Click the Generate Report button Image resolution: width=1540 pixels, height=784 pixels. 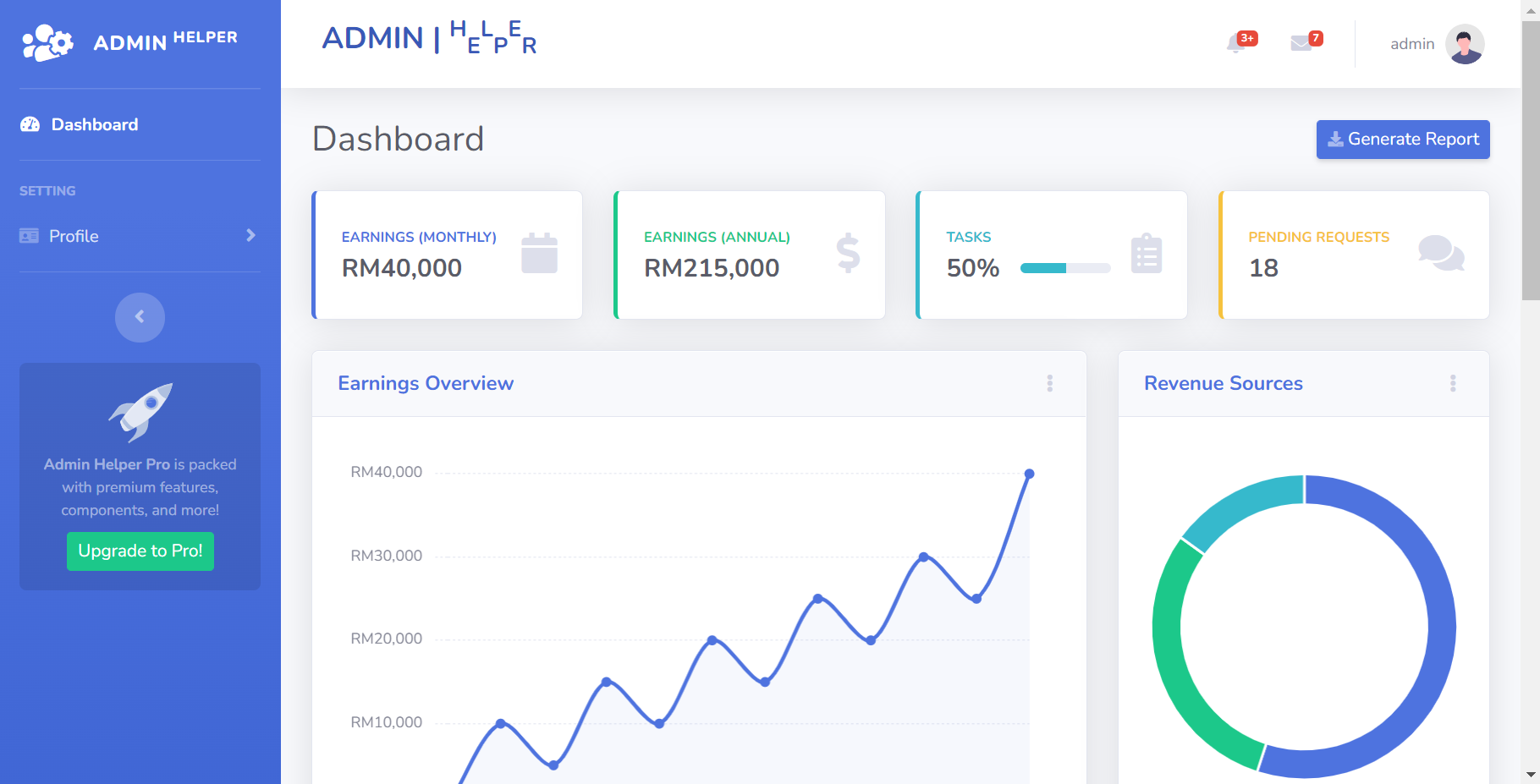(x=1402, y=140)
